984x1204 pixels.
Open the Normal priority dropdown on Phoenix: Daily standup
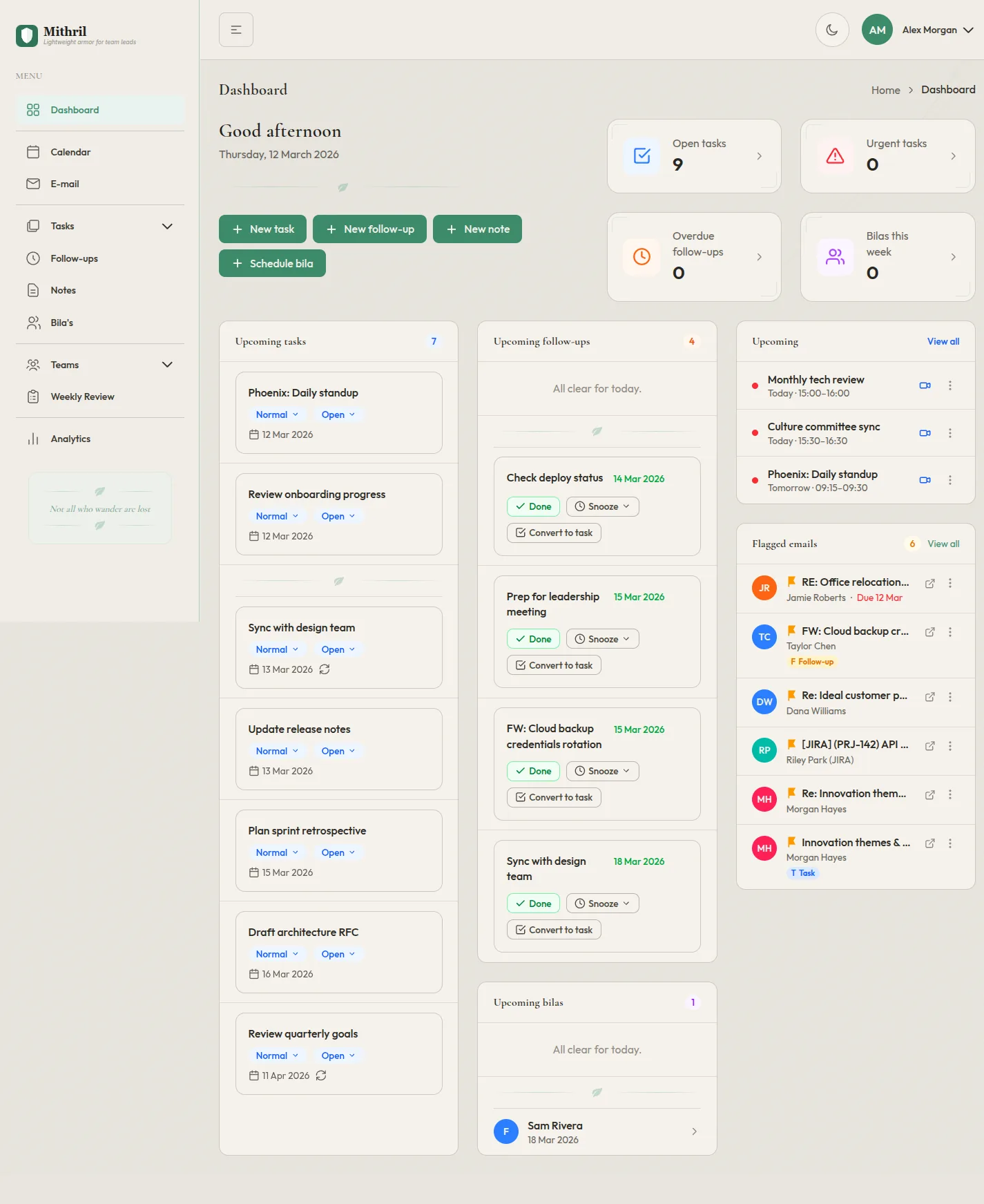(277, 414)
